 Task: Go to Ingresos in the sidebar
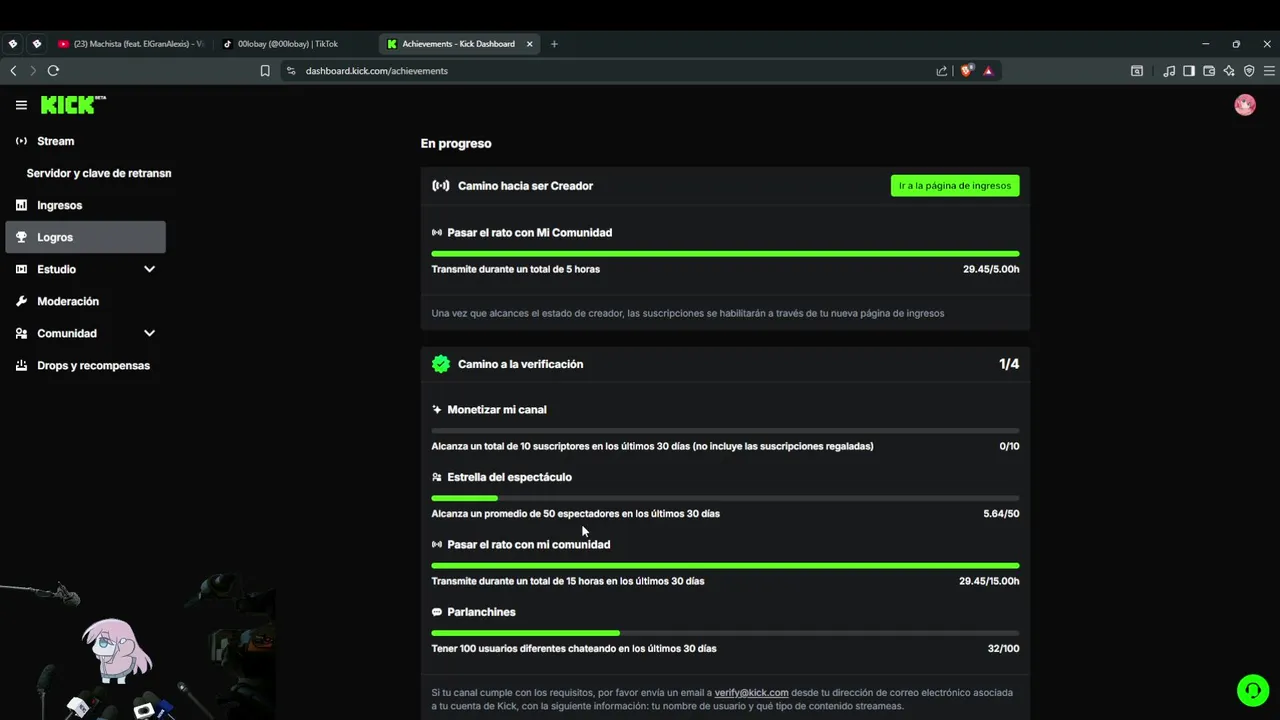pos(59,205)
